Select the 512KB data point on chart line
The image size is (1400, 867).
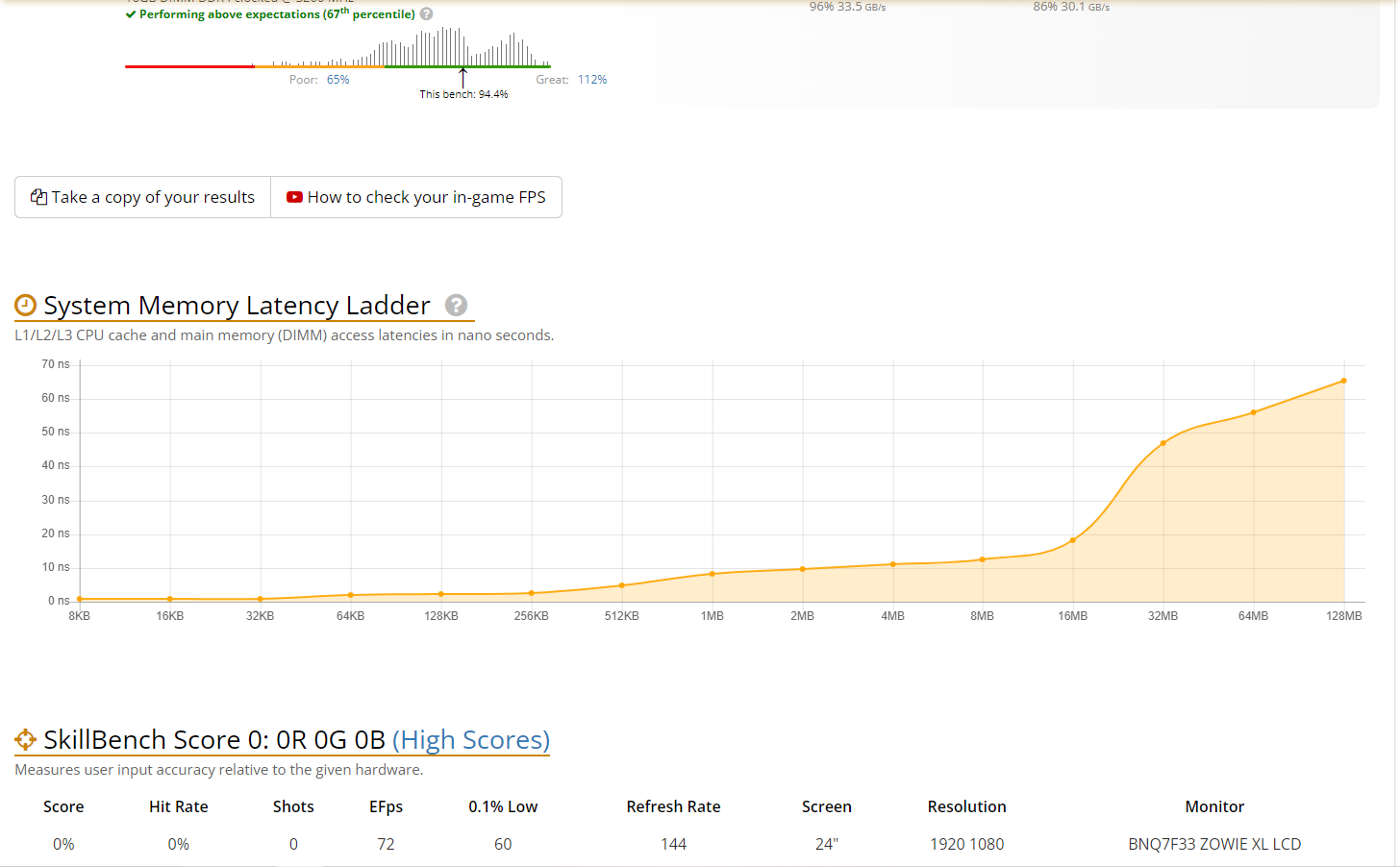pyautogui.click(x=622, y=585)
